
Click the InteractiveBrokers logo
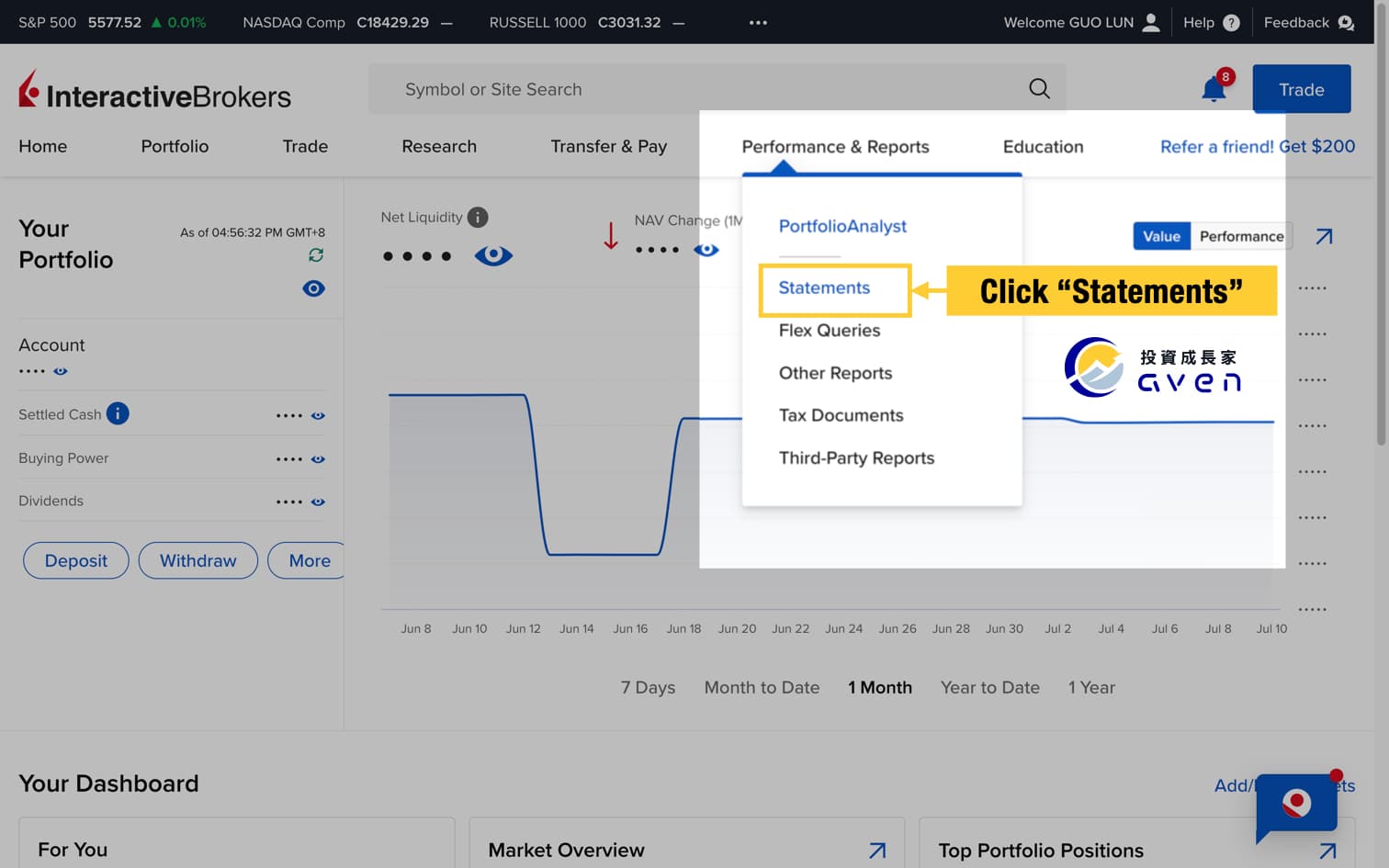pyautogui.click(x=154, y=90)
